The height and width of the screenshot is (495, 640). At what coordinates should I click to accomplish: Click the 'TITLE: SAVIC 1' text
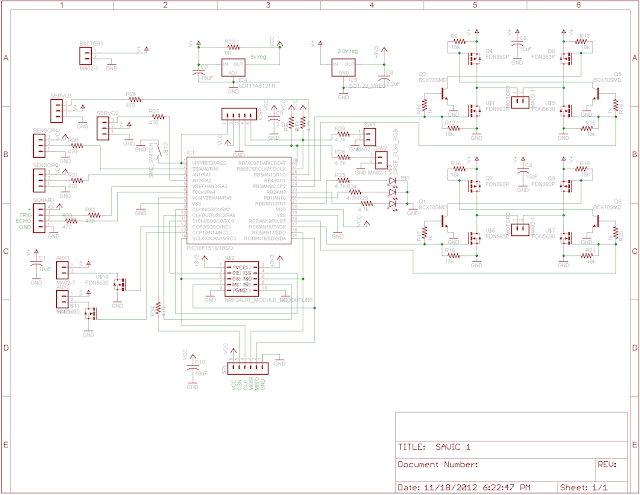(434, 447)
